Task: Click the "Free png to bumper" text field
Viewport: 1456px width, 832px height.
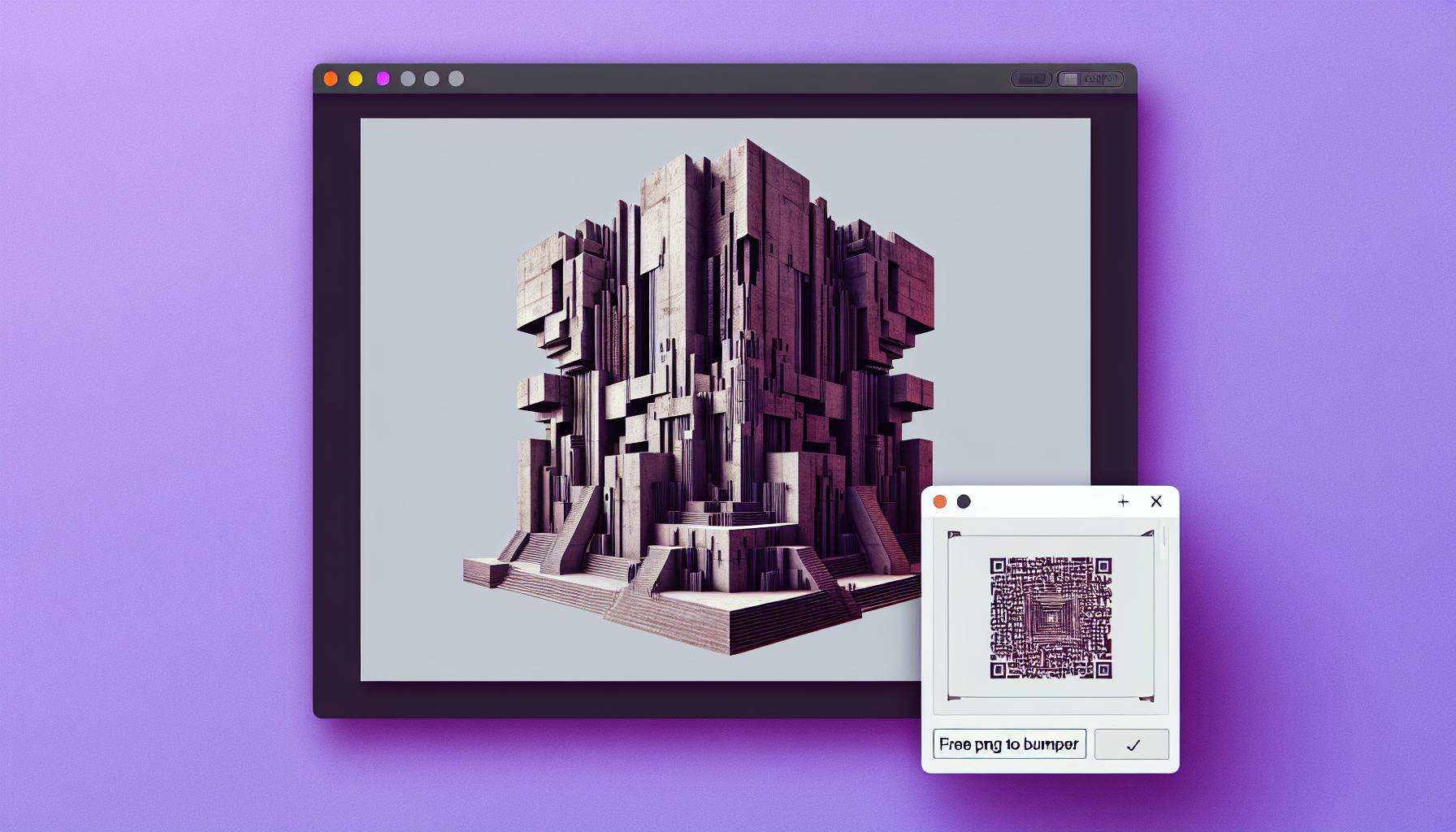Action: [1009, 744]
